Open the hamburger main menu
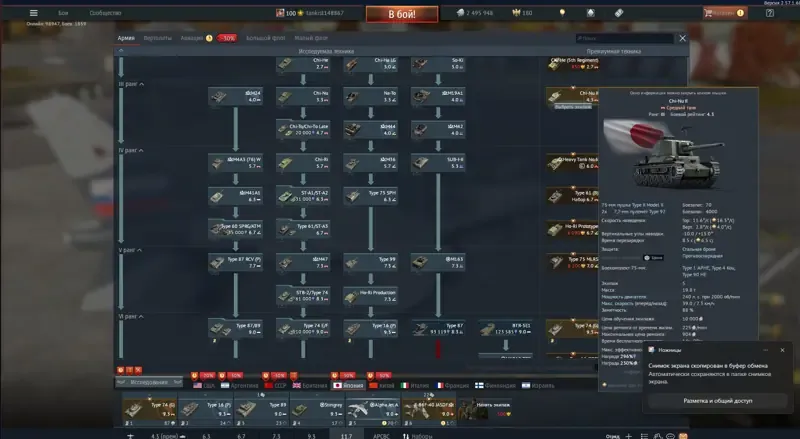Image resolution: width=800 pixels, height=439 pixels. click(x=34, y=13)
